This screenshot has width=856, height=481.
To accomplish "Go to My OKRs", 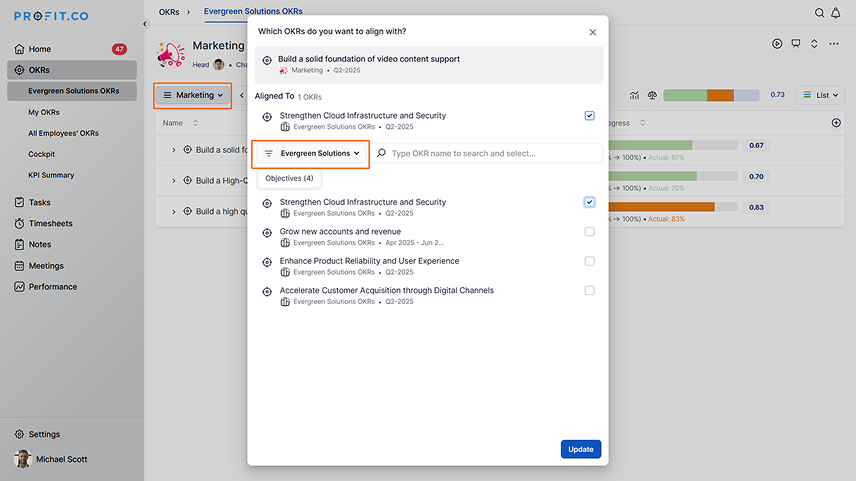I will pos(44,112).
